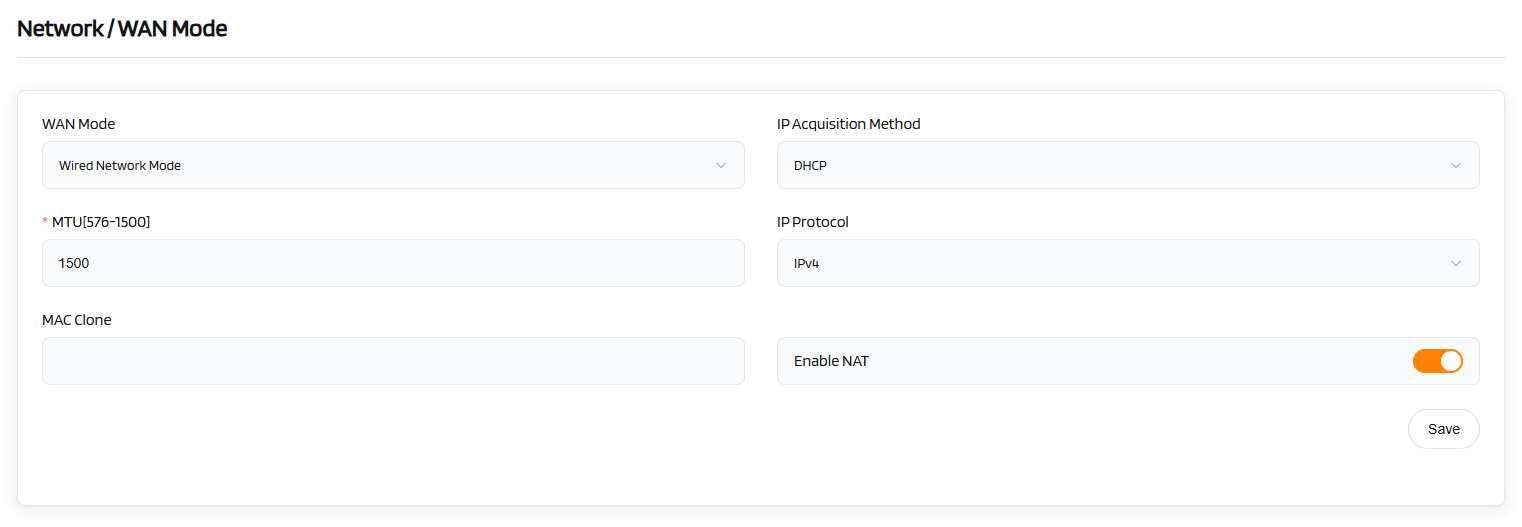
Task: Click the chevron arrow in WAN Mode field
Action: [x=721, y=165]
